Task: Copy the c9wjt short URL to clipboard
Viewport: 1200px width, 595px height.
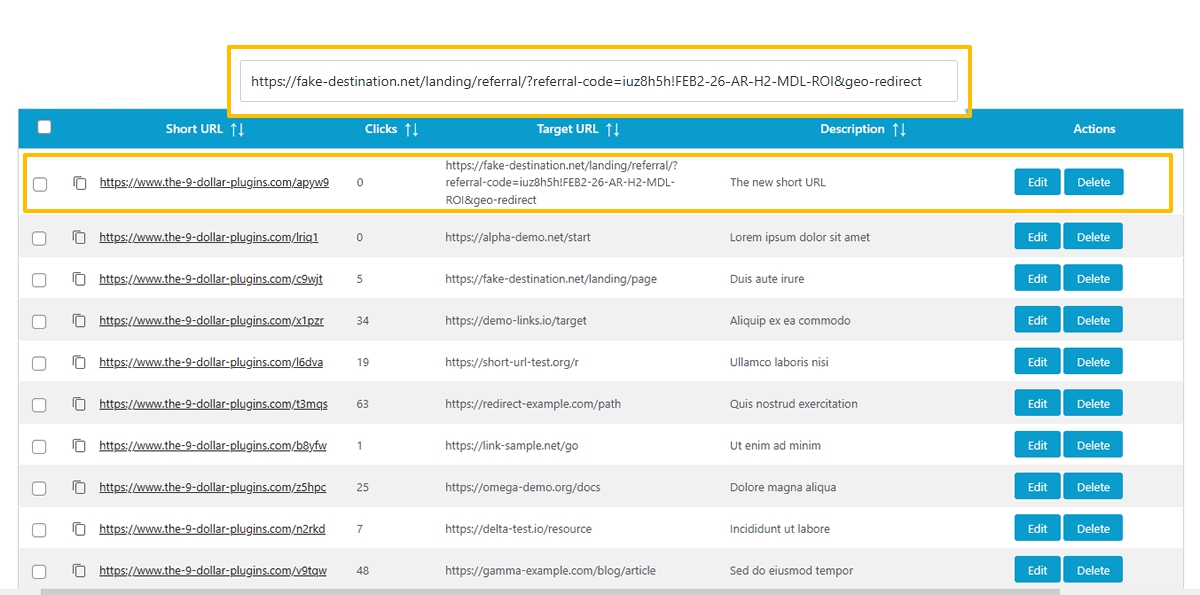Action: (x=79, y=278)
